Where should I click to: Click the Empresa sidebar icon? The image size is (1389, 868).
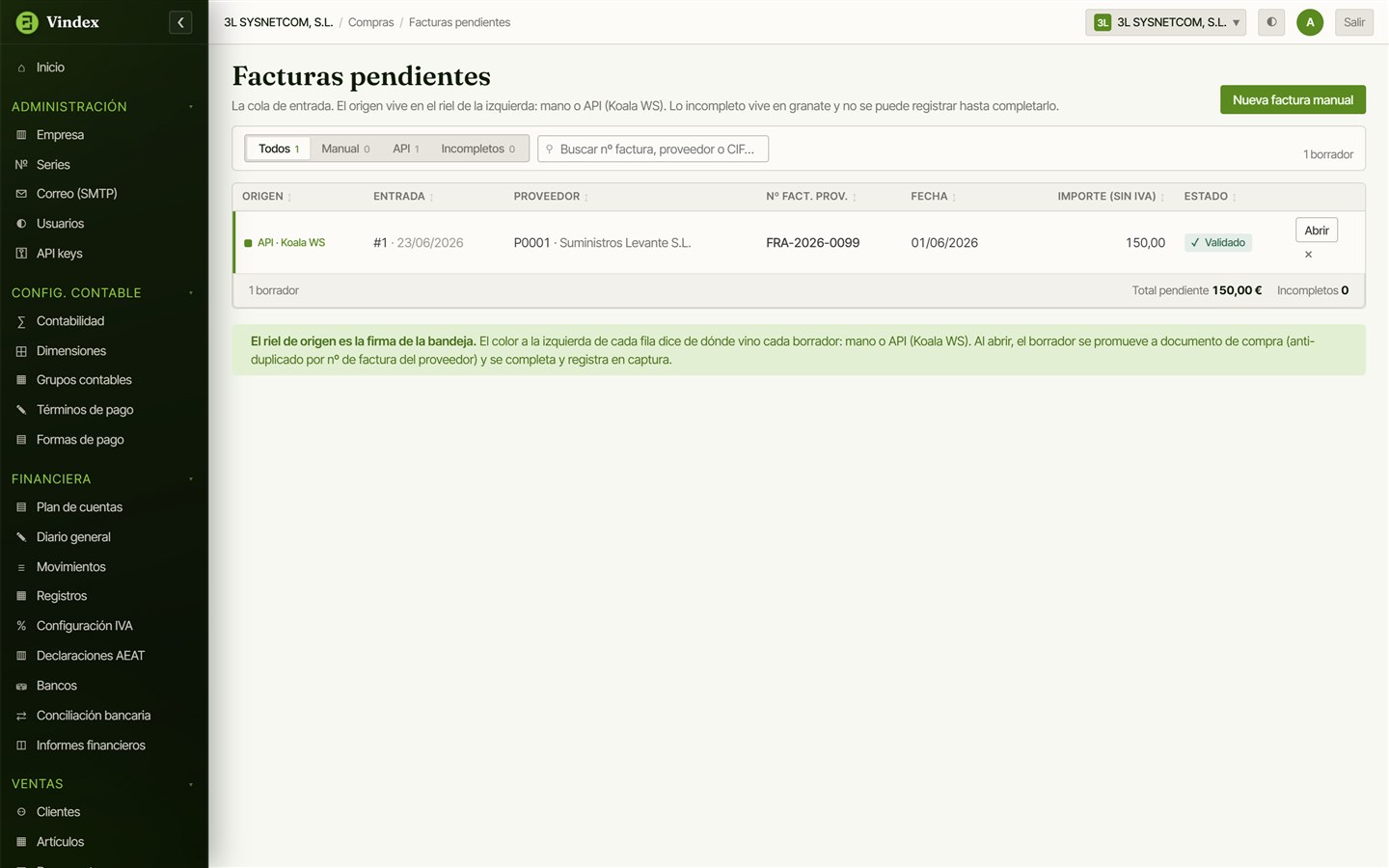pyautogui.click(x=21, y=135)
